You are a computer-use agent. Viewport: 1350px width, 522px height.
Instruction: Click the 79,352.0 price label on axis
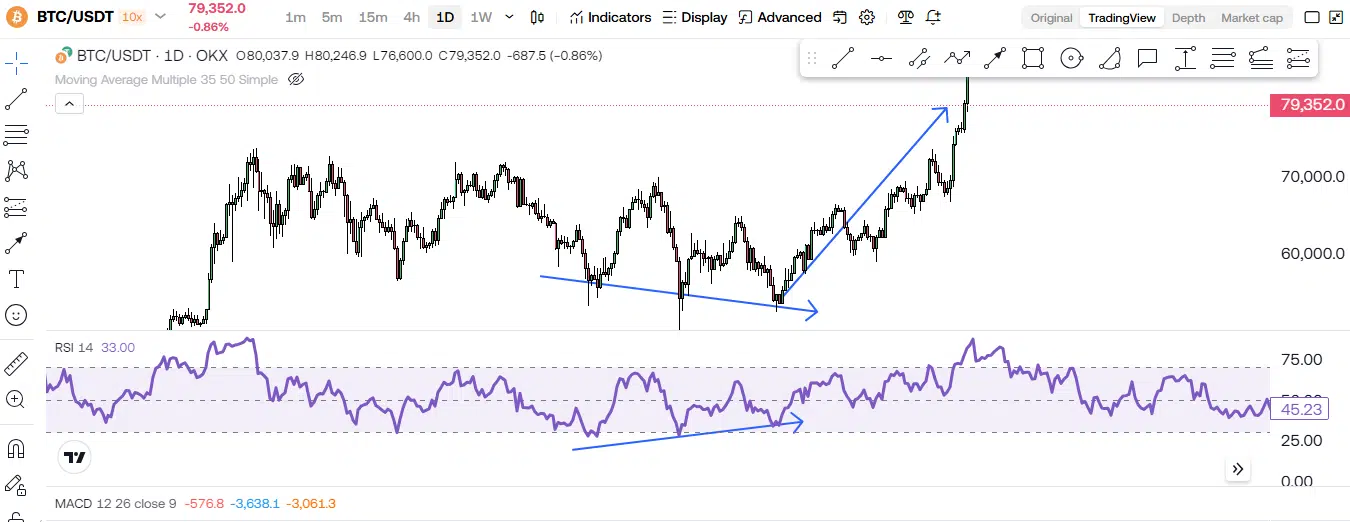pyautogui.click(x=1308, y=105)
